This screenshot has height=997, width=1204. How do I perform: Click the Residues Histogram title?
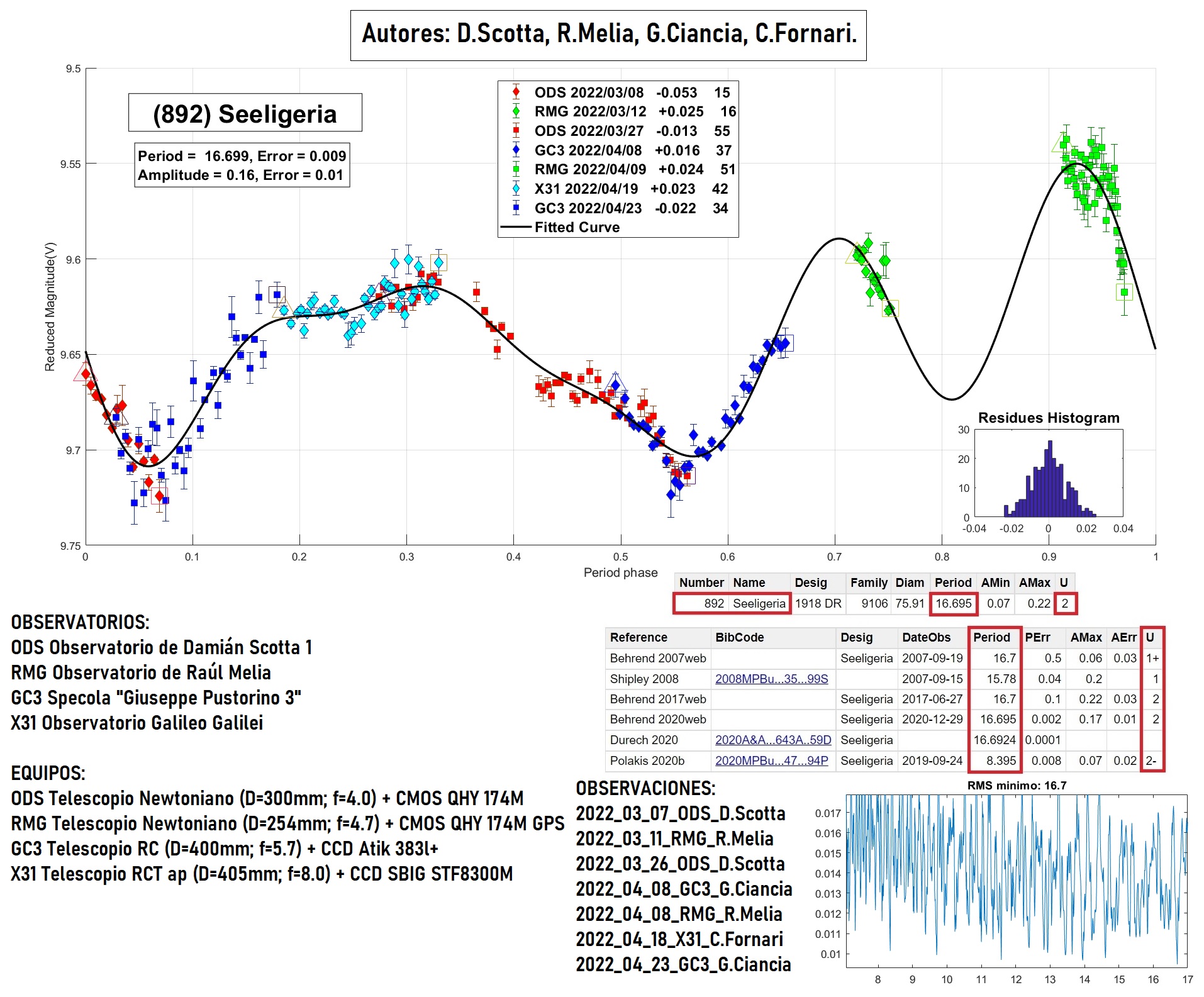coord(1049,418)
